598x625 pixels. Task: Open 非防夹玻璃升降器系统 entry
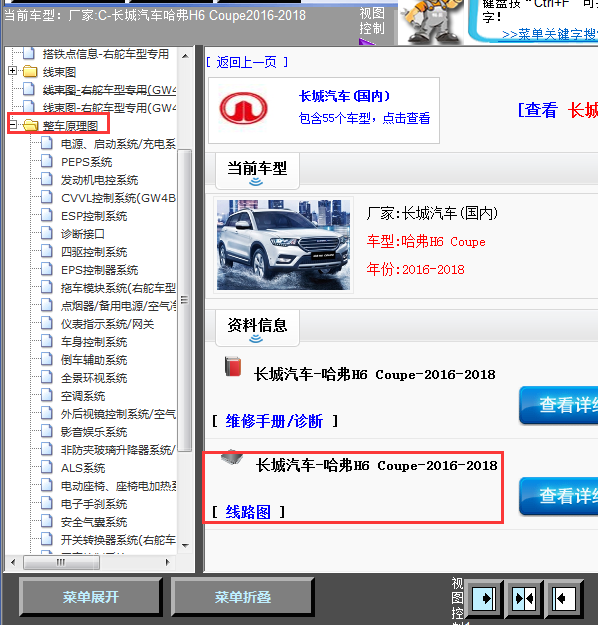(118, 450)
